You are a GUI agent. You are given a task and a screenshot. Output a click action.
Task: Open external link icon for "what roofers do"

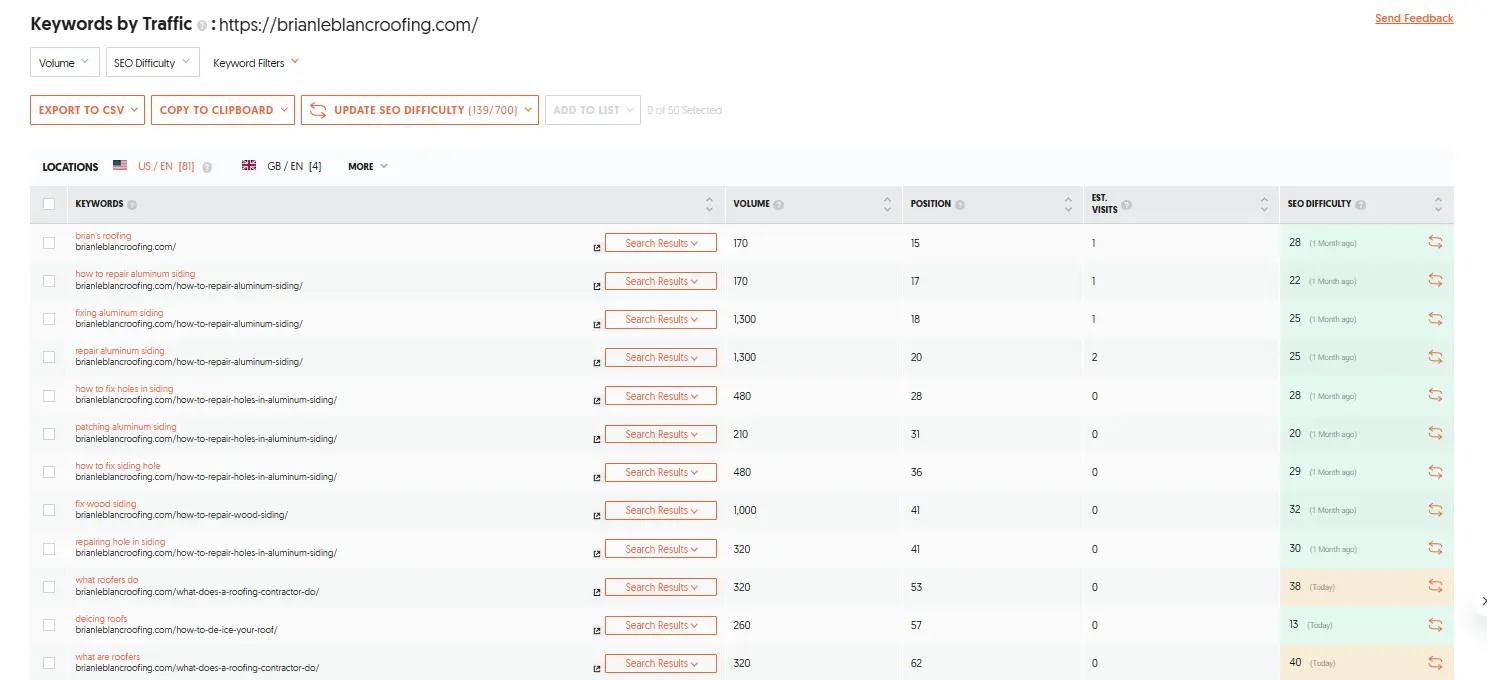click(x=597, y=592)
